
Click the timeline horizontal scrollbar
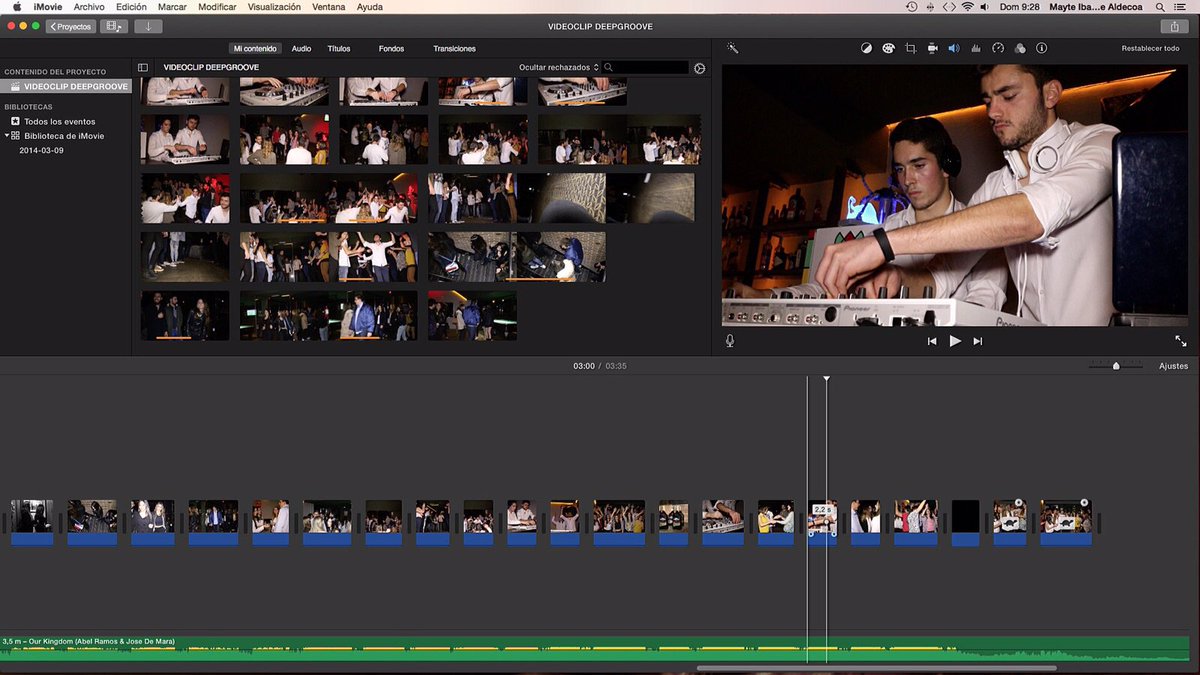[876, 668]
